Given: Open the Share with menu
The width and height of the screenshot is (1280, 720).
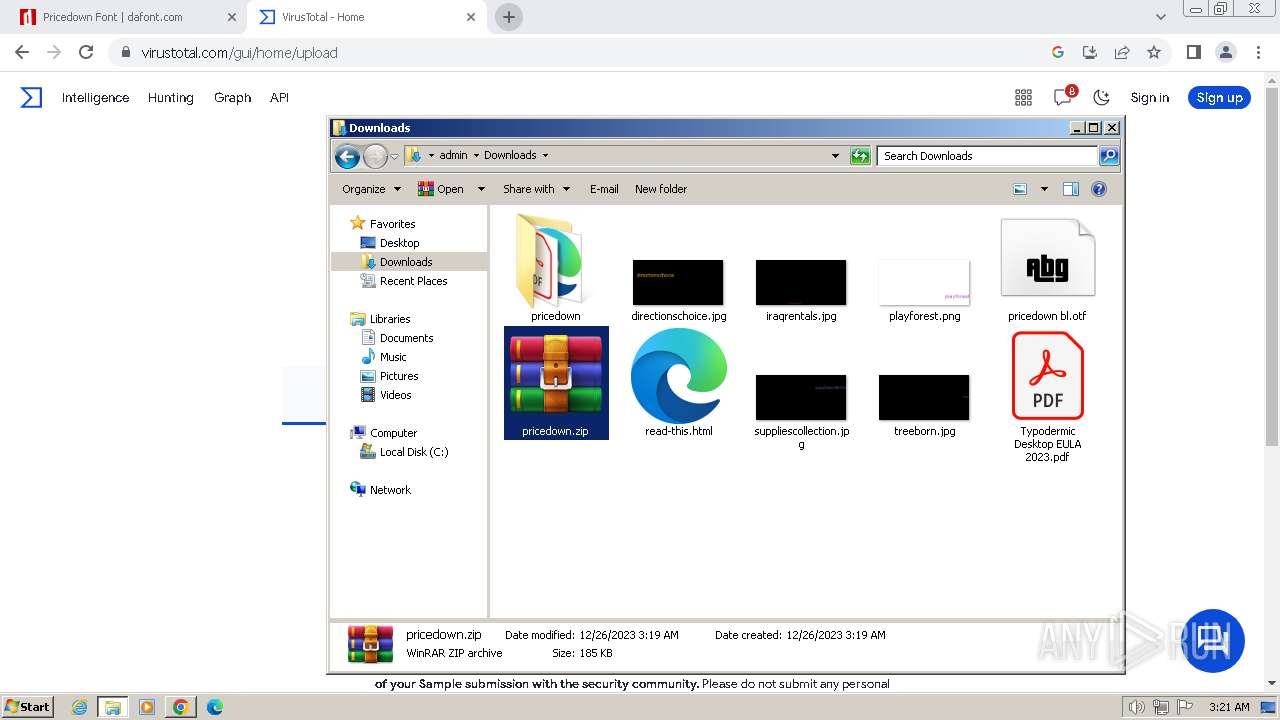Looking at the screenshot, I should [536, 189].
